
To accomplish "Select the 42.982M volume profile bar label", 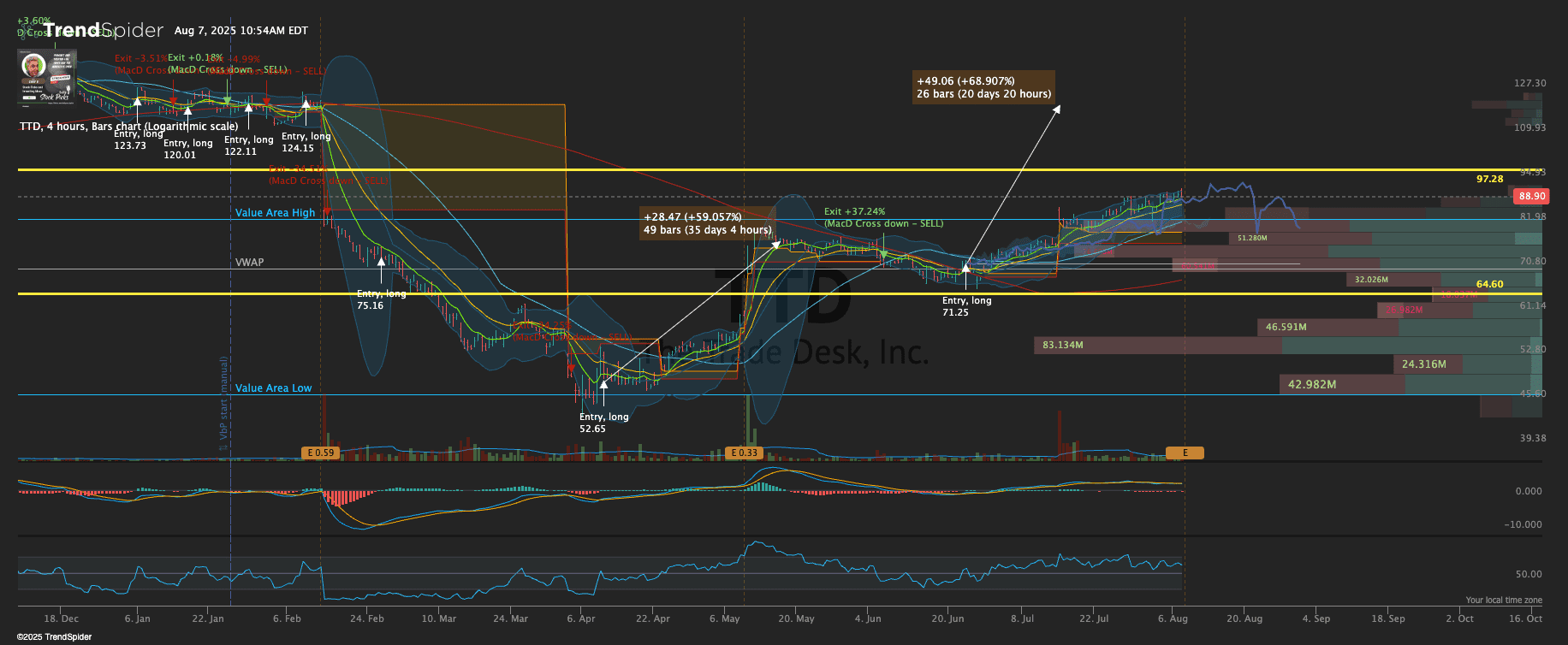I will click(x=1312, y=384).
